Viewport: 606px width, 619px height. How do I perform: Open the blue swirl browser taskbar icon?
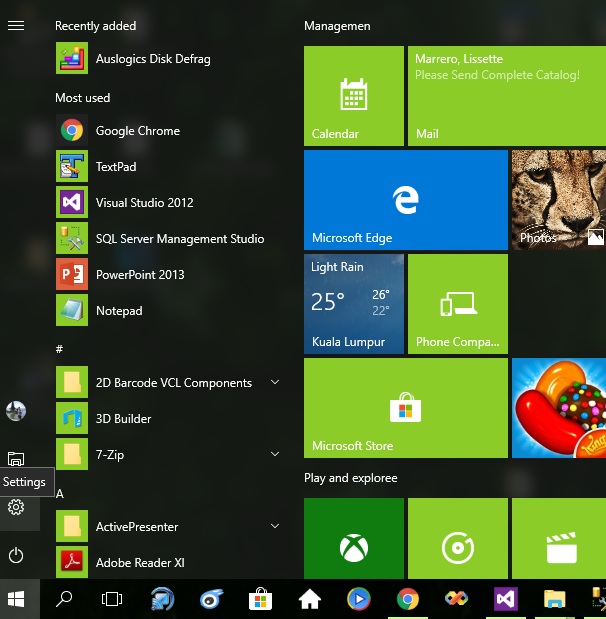(211, 599)
